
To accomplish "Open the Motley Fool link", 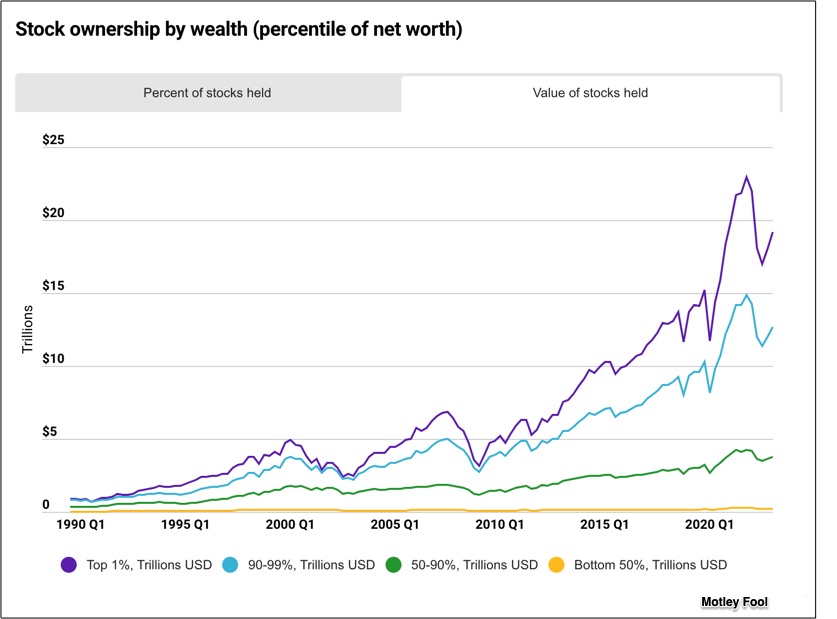I will coord(733,601).
